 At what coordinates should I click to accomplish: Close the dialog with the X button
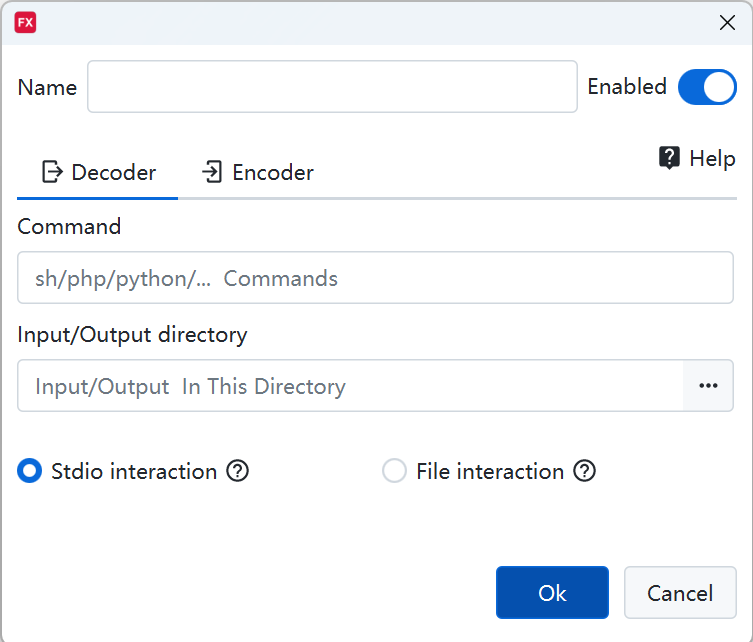[727, 23]
